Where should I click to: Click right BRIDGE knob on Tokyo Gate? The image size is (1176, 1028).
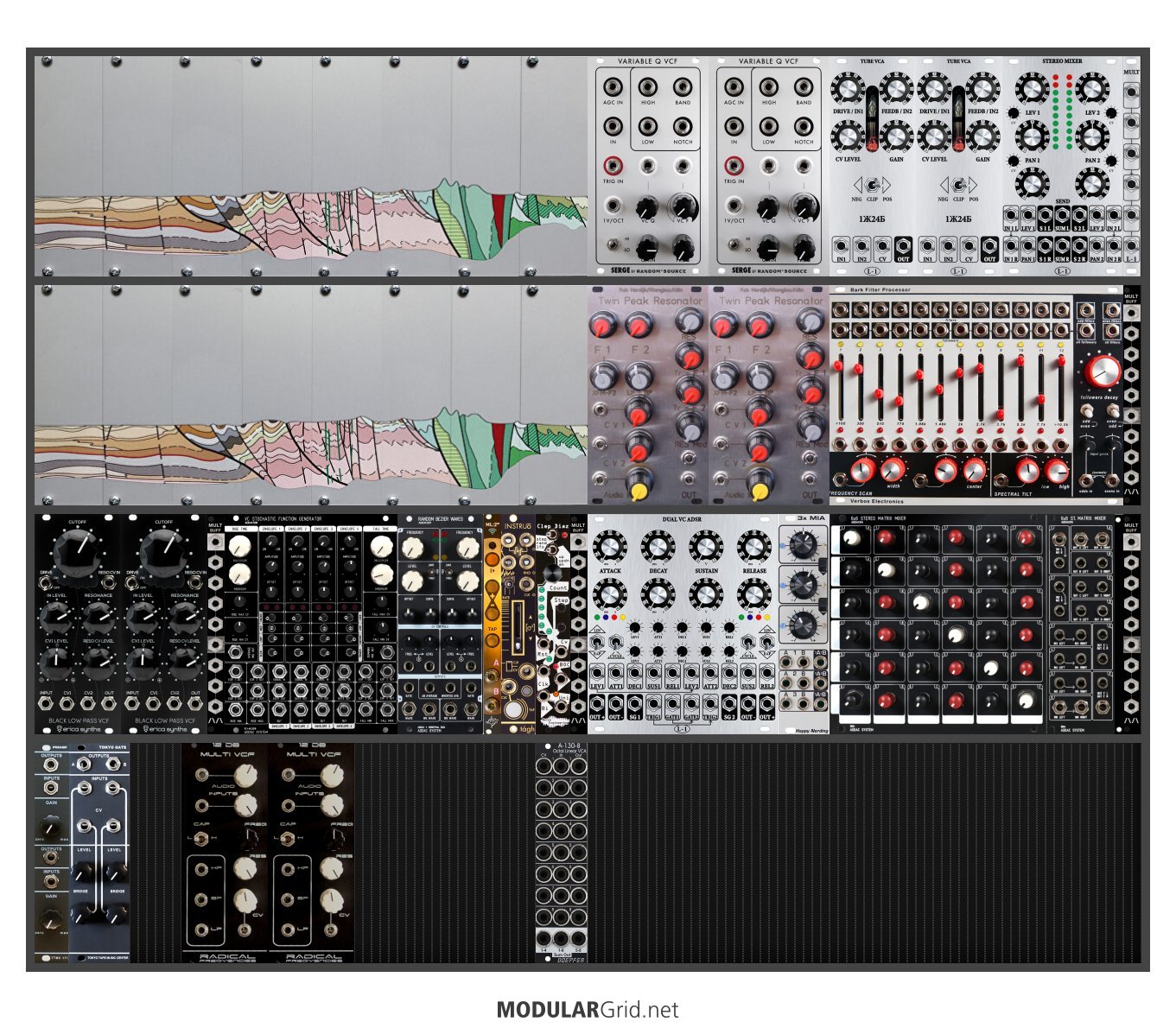[x=117, y=912]
